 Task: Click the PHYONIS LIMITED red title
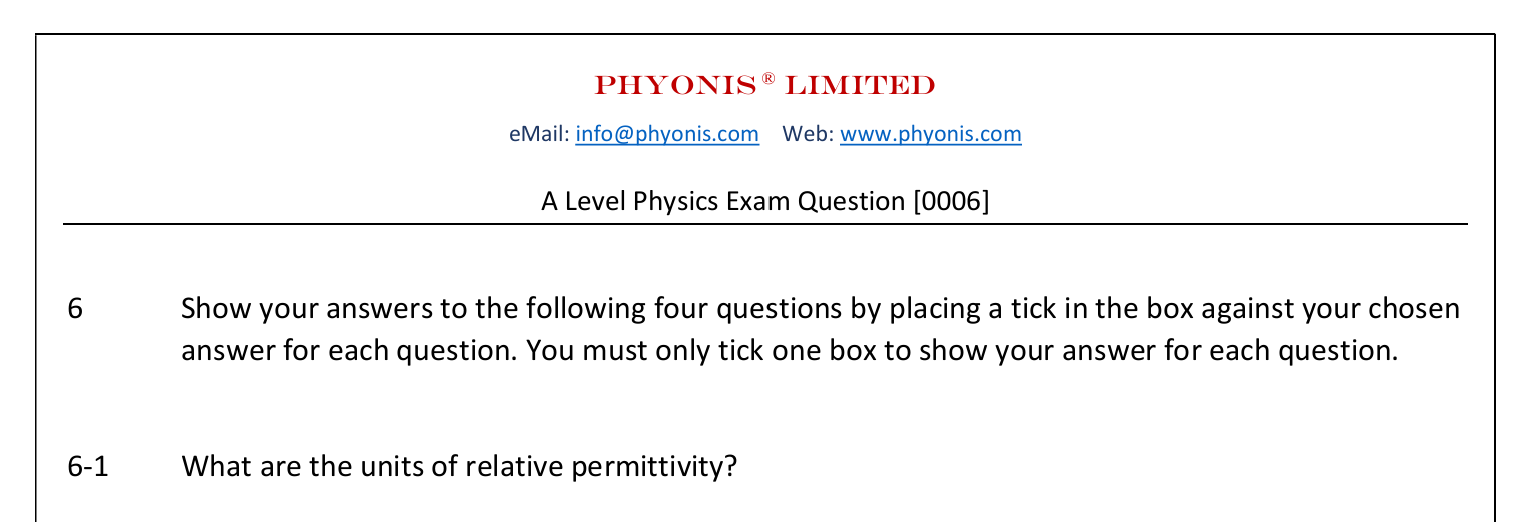coord(764,86)
